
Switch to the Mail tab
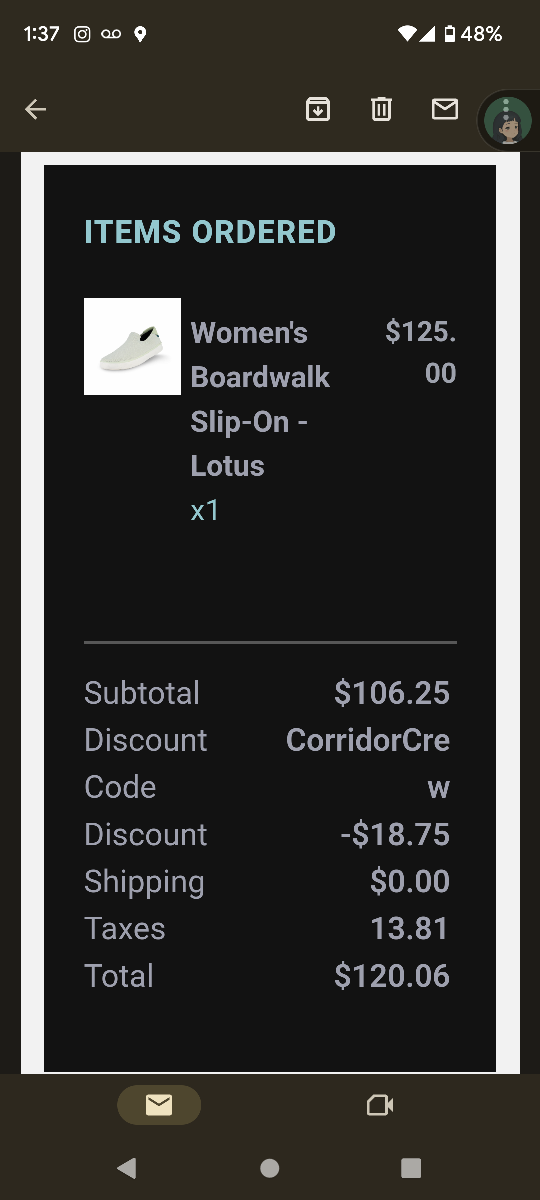[159, 1105]
